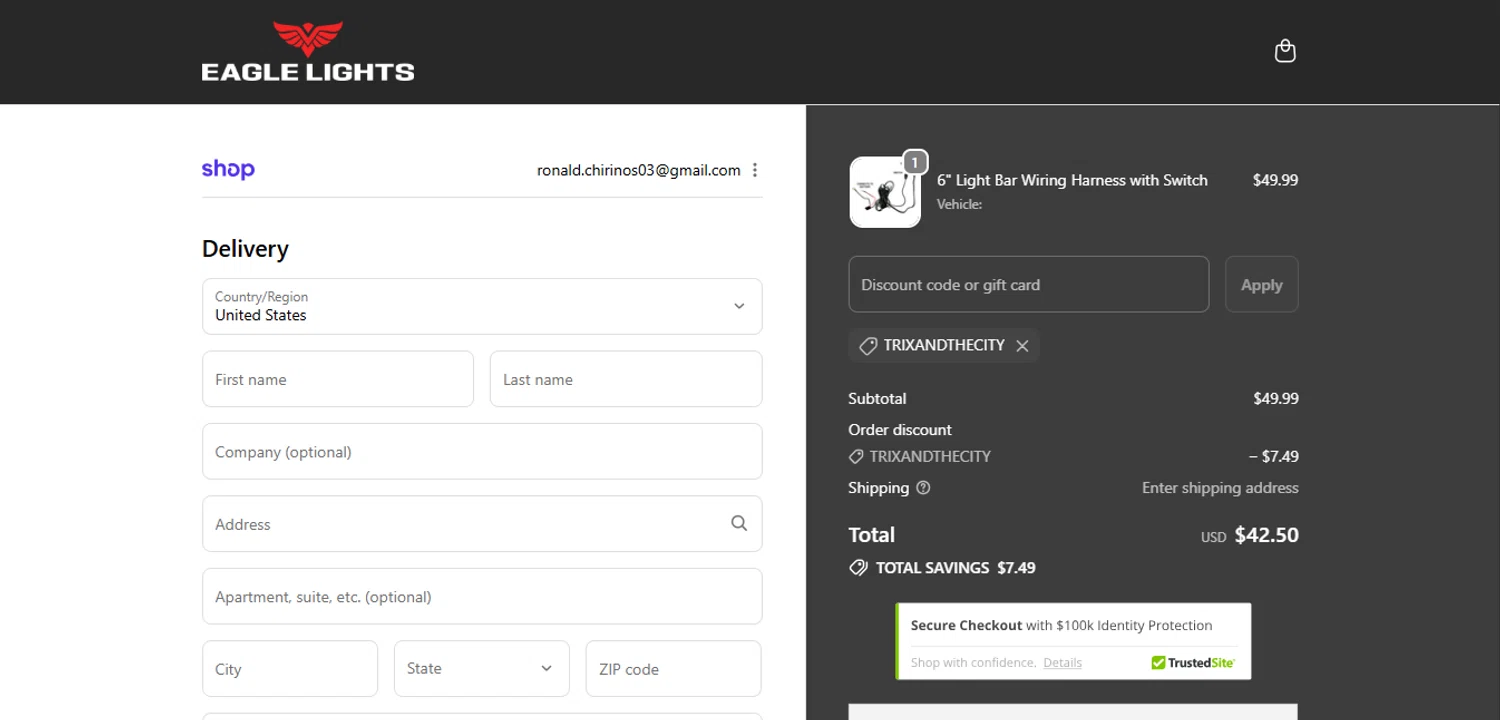Click the Apply discount button
The width and height of the screenshot is (1500, 720).
[x=1262, y=284]
